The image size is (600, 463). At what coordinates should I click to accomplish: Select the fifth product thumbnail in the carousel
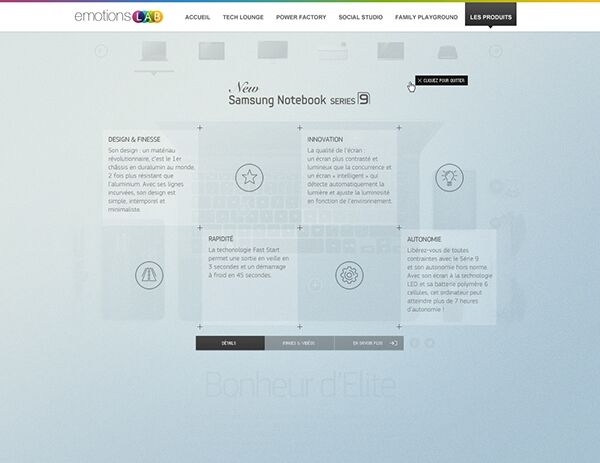click(391, 51)
